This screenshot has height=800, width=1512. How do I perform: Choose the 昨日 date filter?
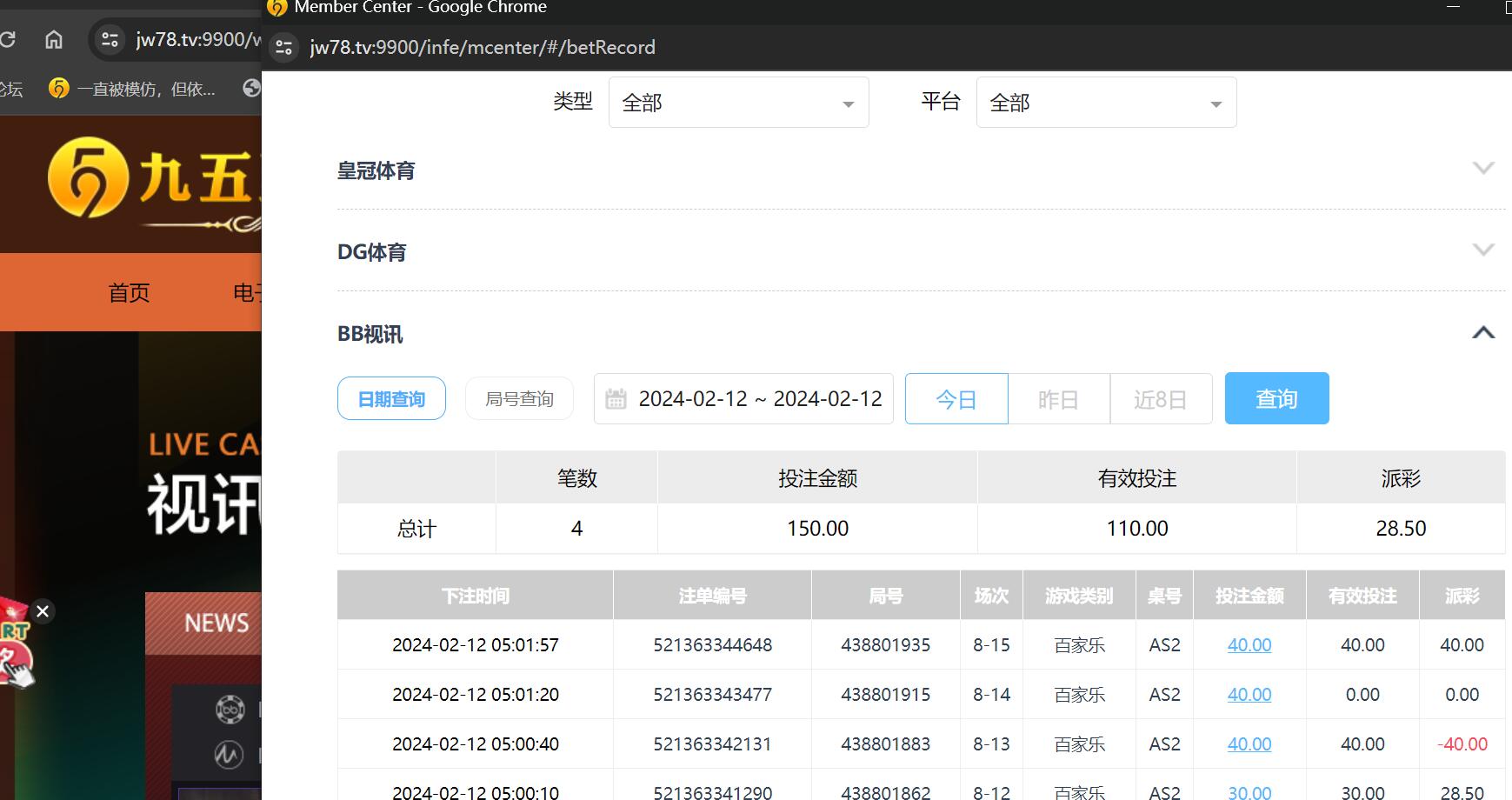(x=1059, y=399)
